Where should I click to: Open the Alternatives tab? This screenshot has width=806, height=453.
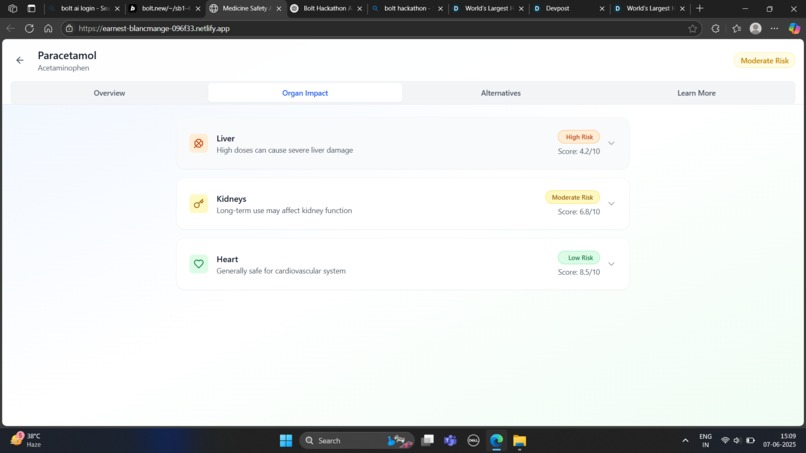(501, 93)
